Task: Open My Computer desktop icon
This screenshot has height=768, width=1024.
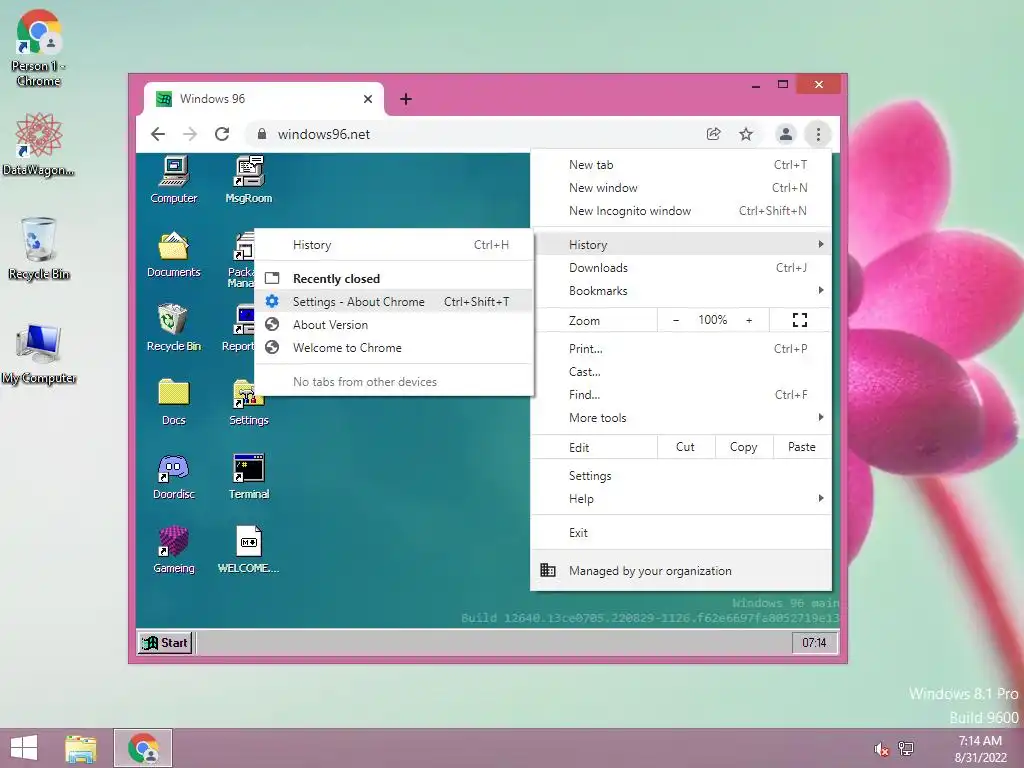Action: (x=39, y=353)
